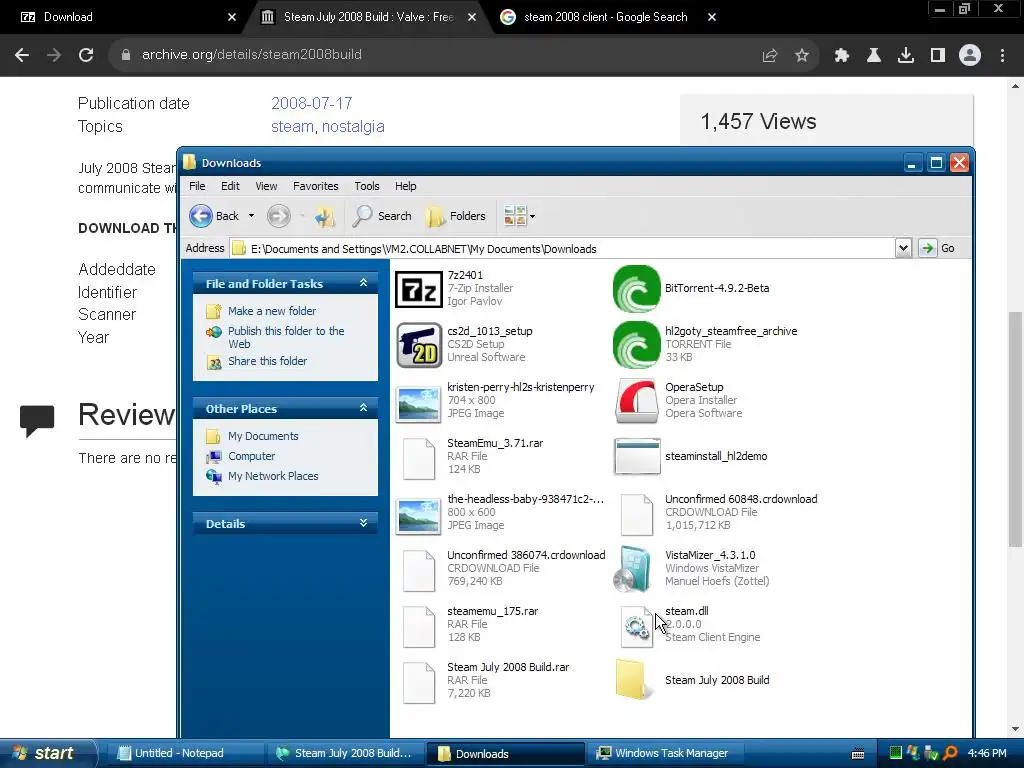Image resolution: width=1024 pixels, height=768 pixels.
Task: Click the 2008-07-17 publication date link
Action: coord(312,103)
